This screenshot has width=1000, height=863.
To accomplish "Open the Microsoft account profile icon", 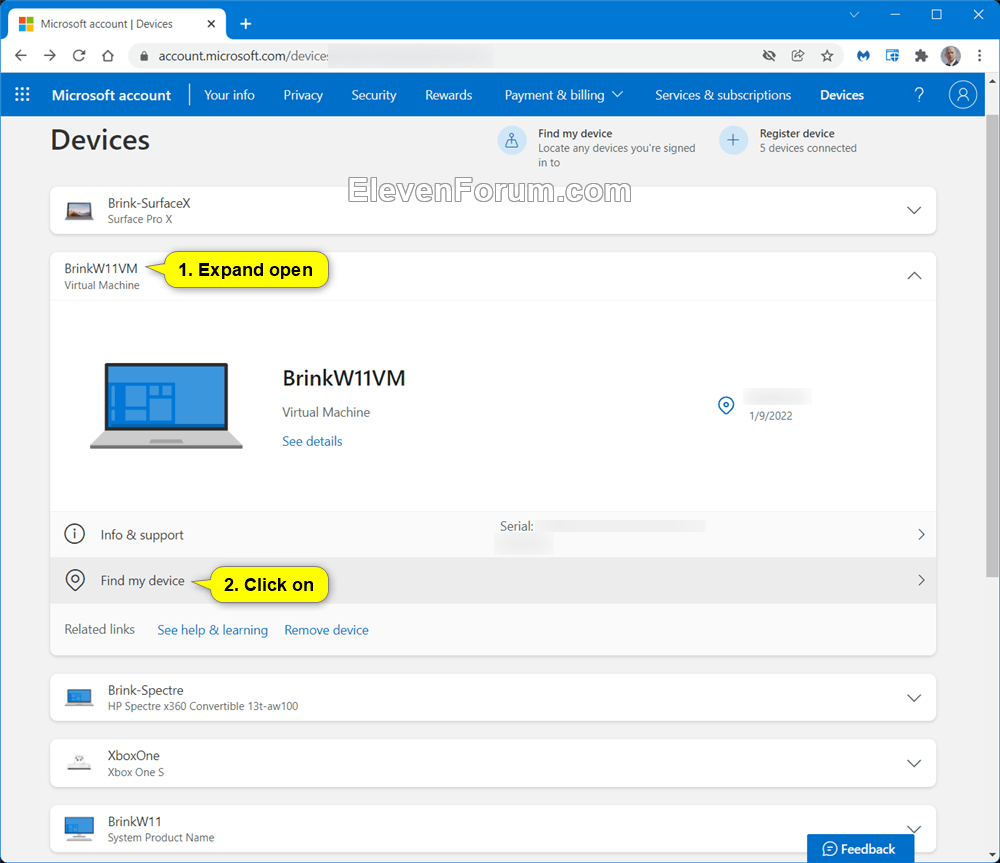I will click(x=963, y=95).
